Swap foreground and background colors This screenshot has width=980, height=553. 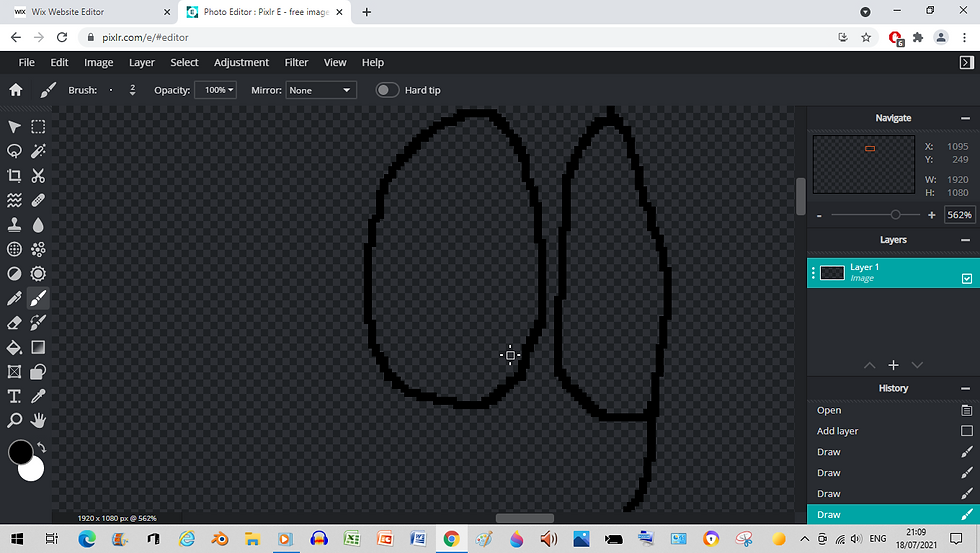coord(42,447)
